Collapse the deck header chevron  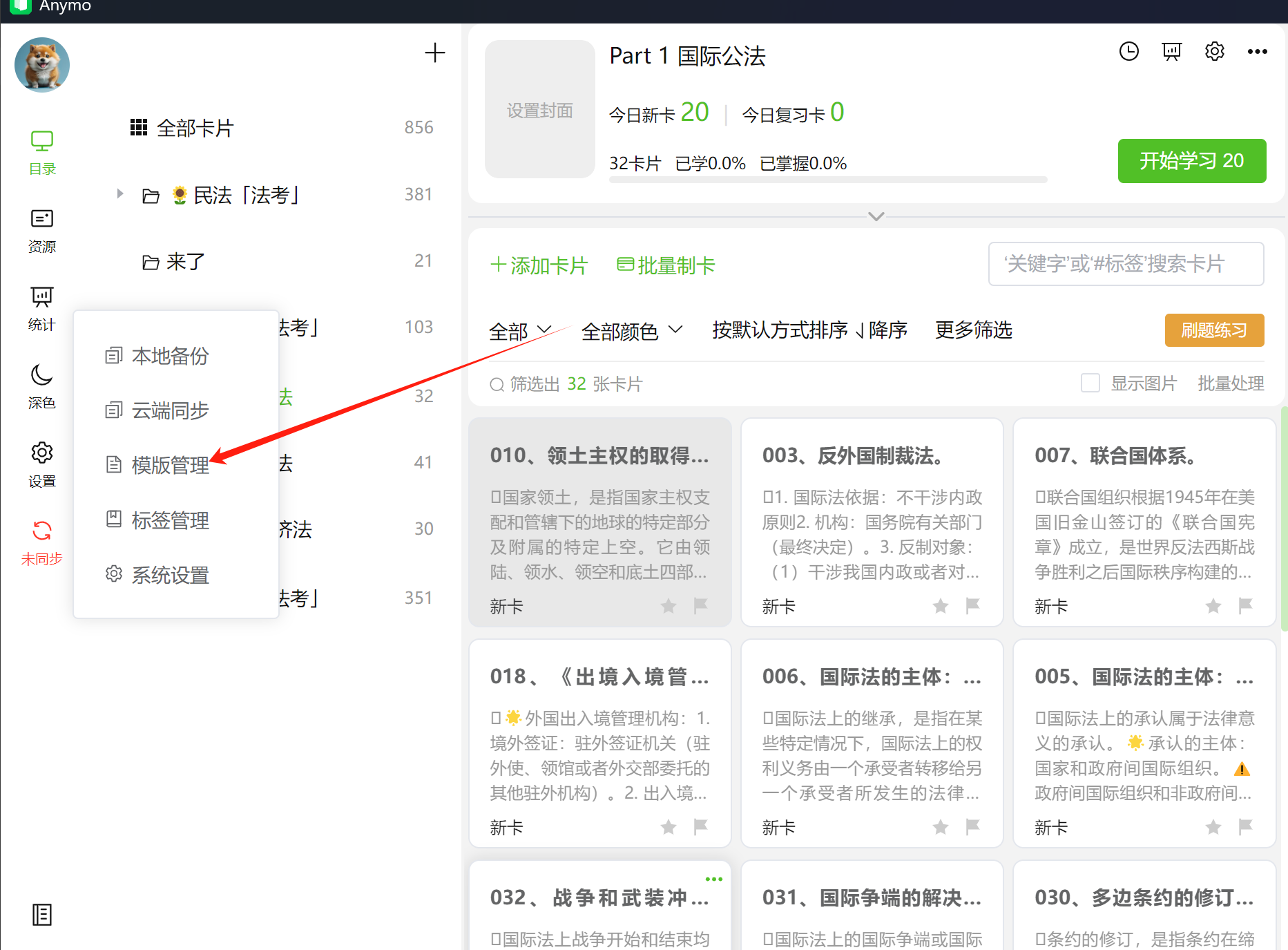pyautogui.click(x=876, y=216)
